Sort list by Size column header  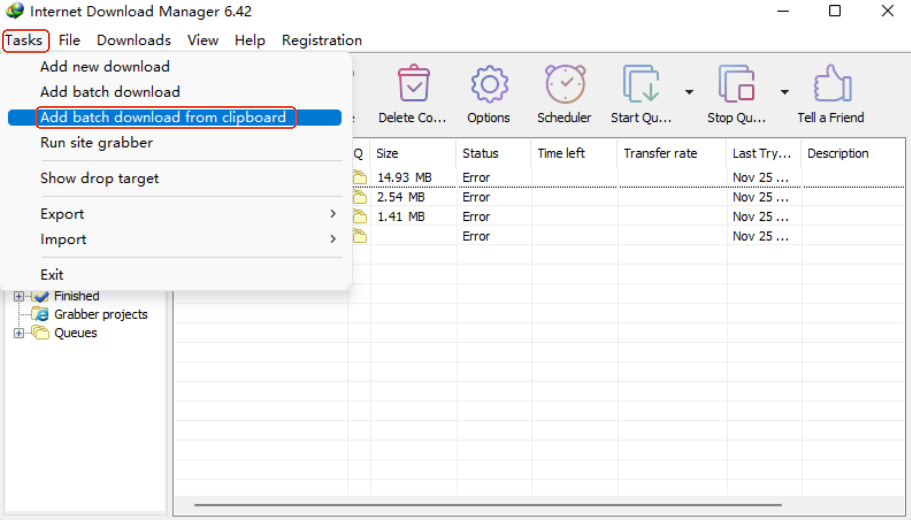click(410, 153)
